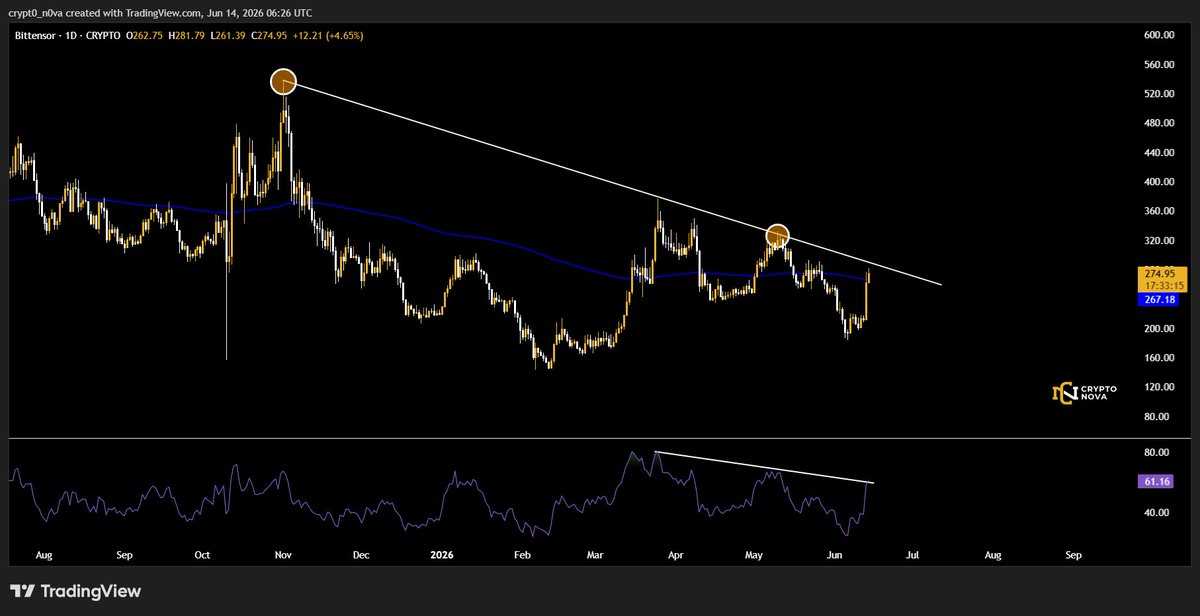Click the 600.00 price axis label
Image resolution: width=1200 pixels, height=616 pixels.
(1158, 36)
